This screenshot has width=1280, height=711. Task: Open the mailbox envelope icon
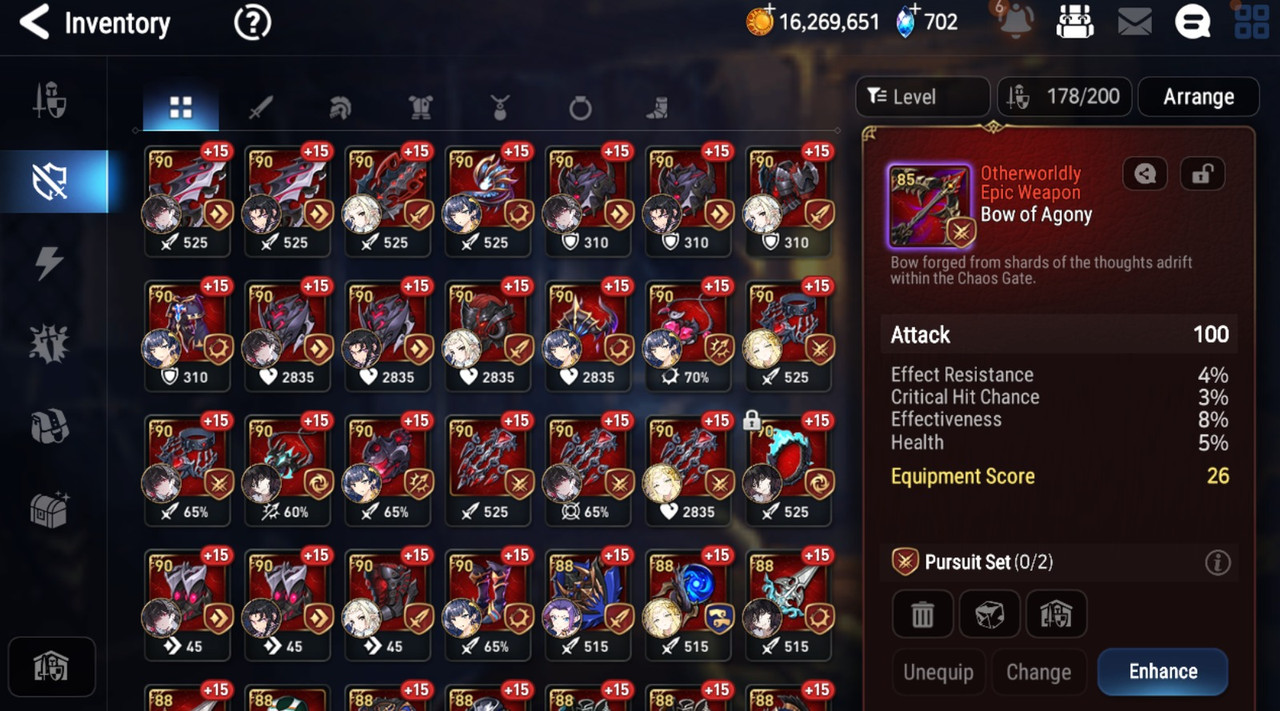pos(1134,22)
